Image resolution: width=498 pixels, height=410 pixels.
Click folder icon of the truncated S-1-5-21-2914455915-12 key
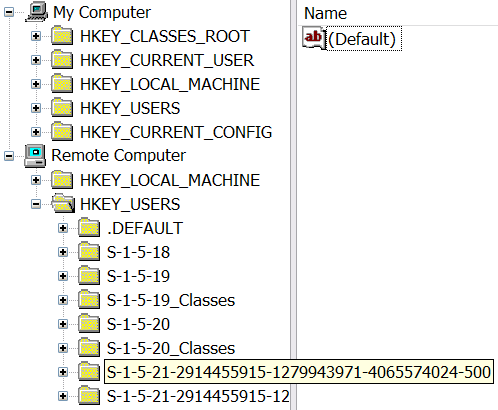click(89, 396)
